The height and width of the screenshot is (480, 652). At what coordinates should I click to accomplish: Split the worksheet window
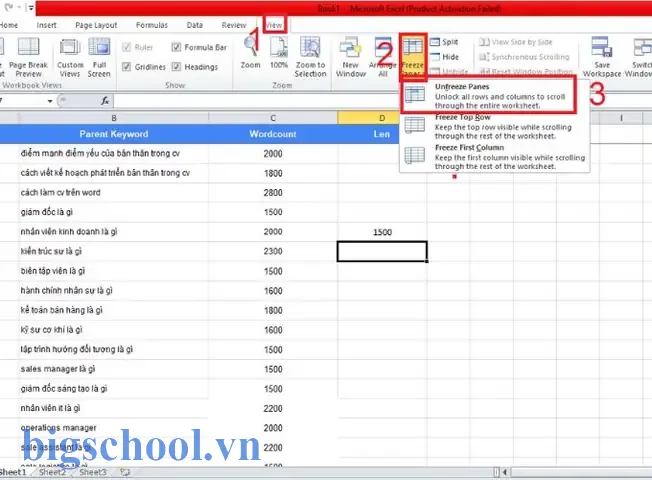(x=444, y=42)
